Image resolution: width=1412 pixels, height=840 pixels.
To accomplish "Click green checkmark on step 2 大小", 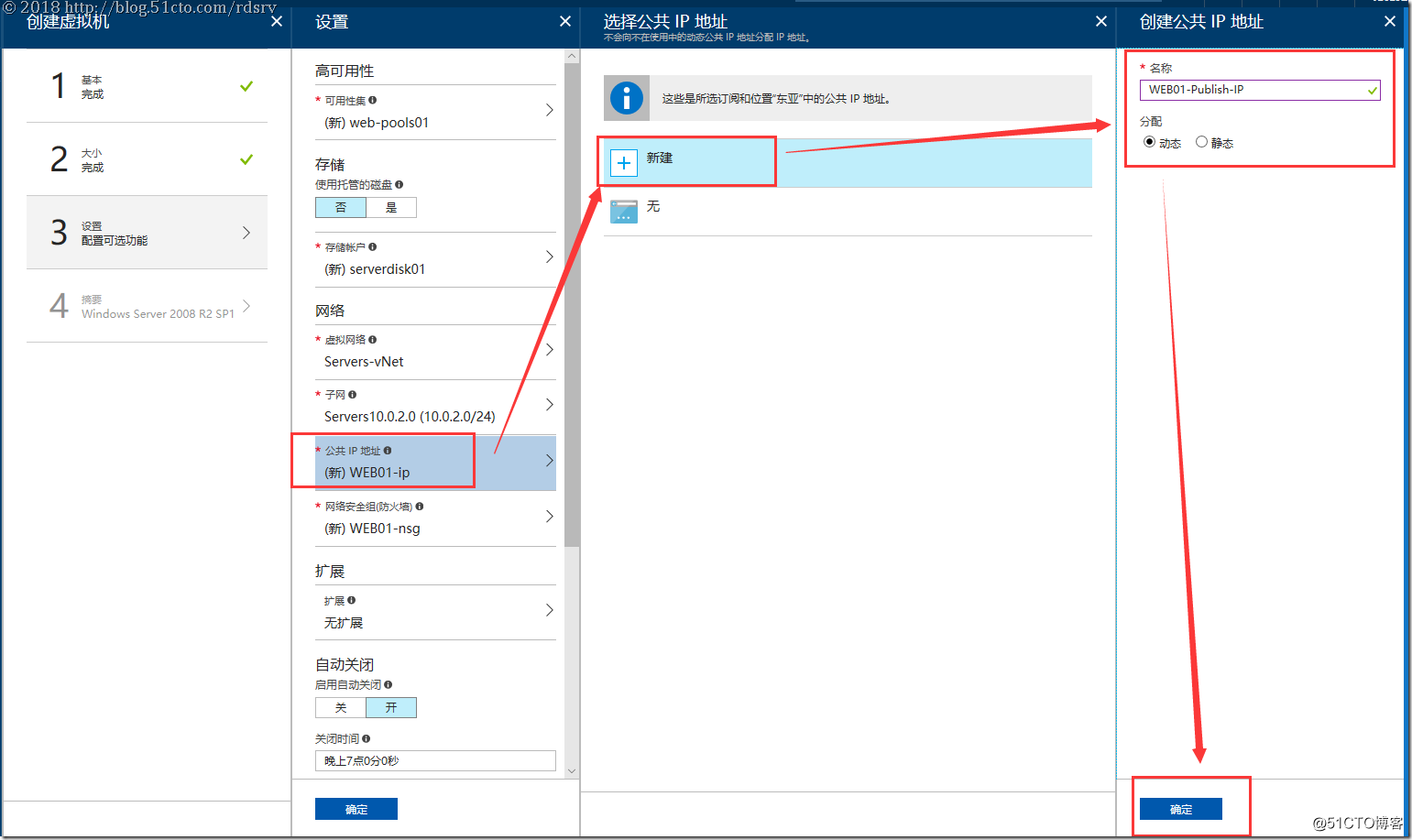I will click(x=246, y=159).
